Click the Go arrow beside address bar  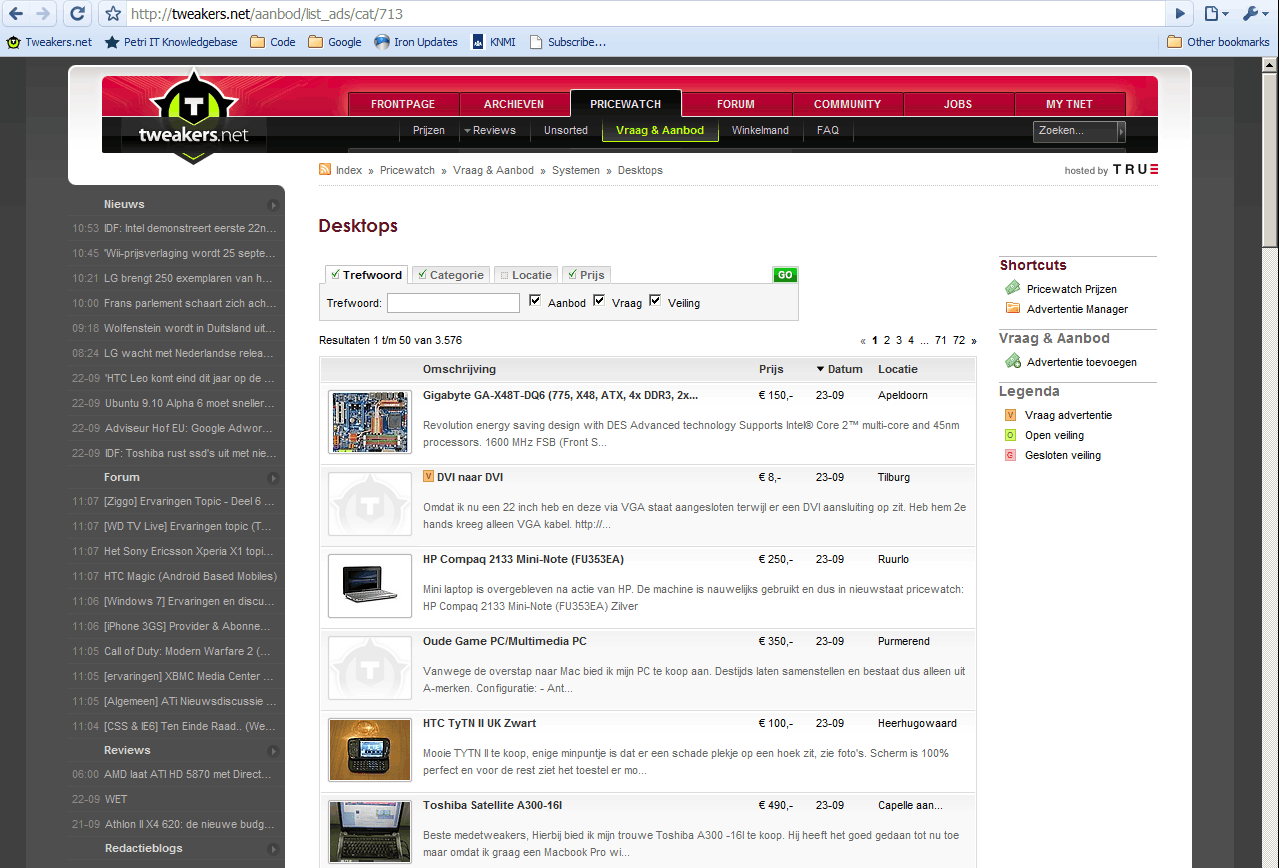click(x=1180, y=13)
